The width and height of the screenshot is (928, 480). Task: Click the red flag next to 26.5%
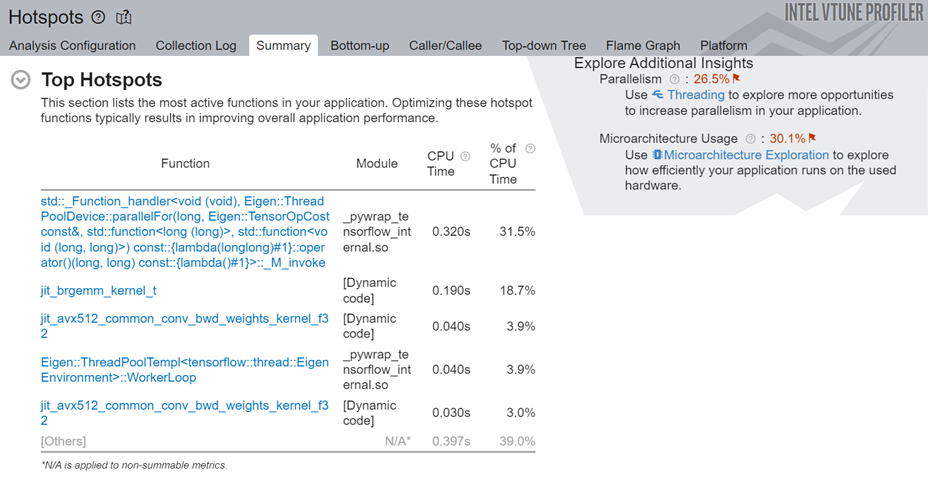[736, 79]
